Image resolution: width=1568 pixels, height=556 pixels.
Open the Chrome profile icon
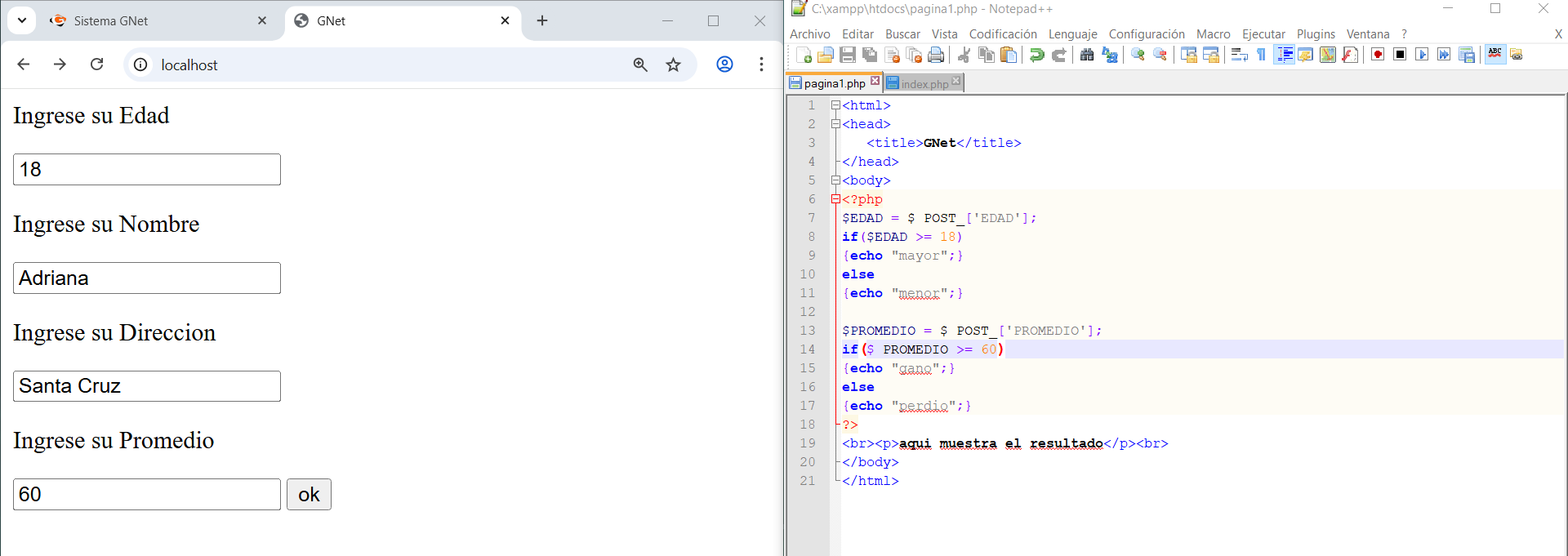pyautogui.click(x=724, y=64)
